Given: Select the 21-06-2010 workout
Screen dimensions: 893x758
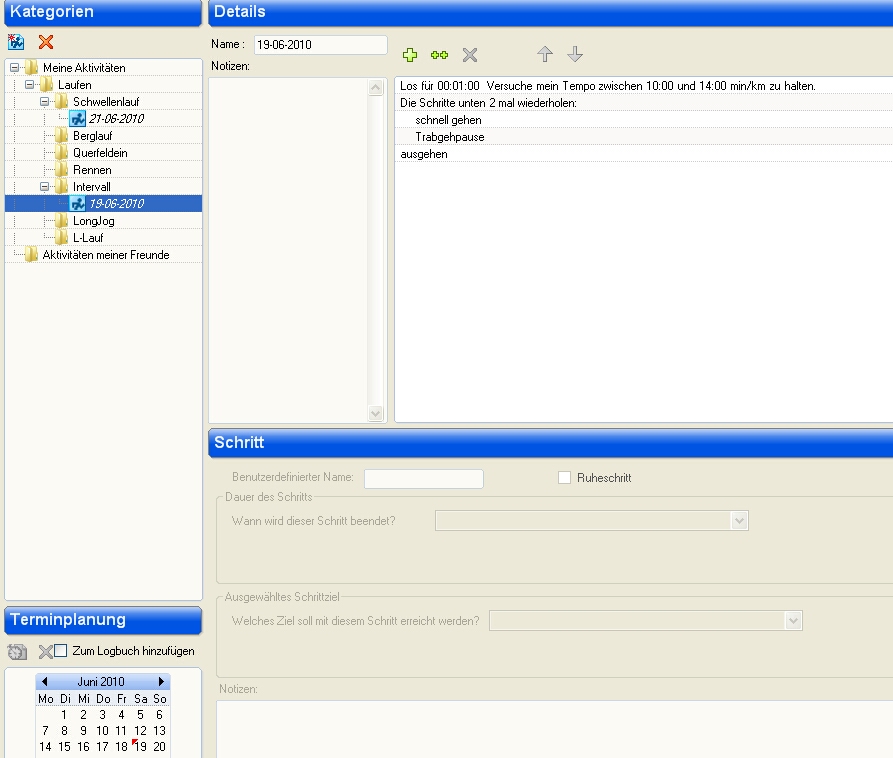Looking at the screenshot, I should (116, 119).
